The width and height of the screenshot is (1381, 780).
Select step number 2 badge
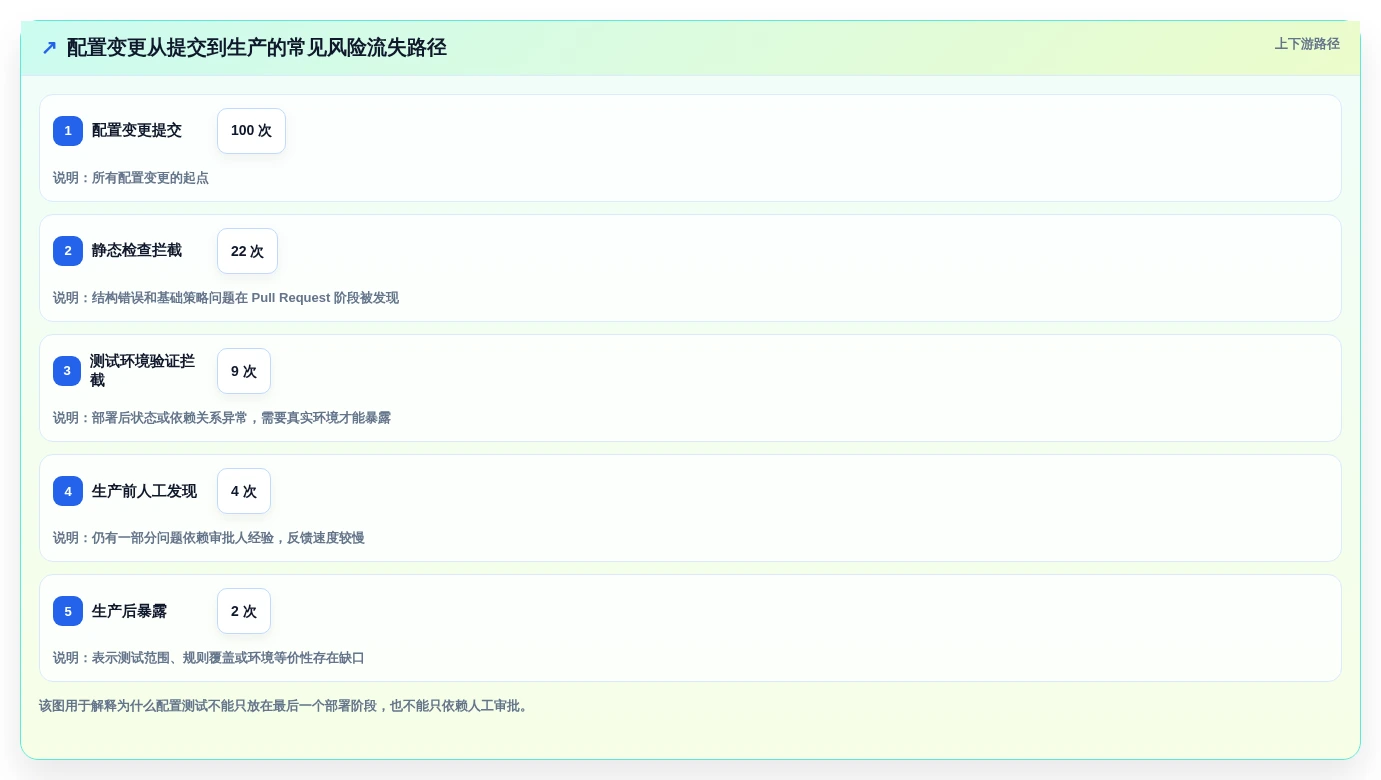(68, 251)
